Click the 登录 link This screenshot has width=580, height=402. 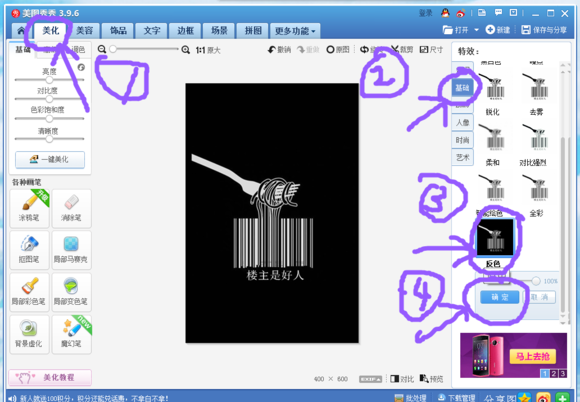coord(425,13)
